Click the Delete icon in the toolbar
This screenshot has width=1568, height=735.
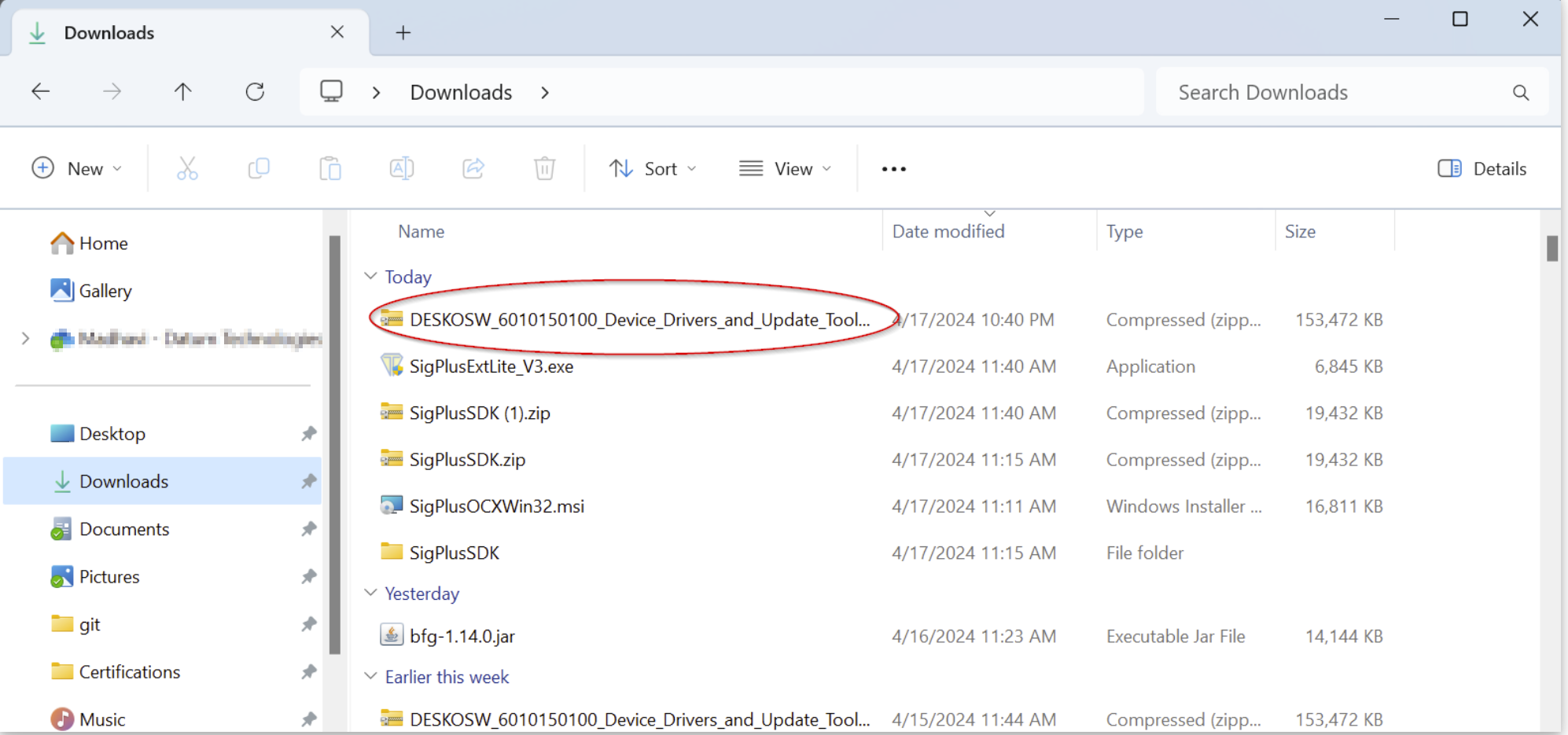[544, 167]
